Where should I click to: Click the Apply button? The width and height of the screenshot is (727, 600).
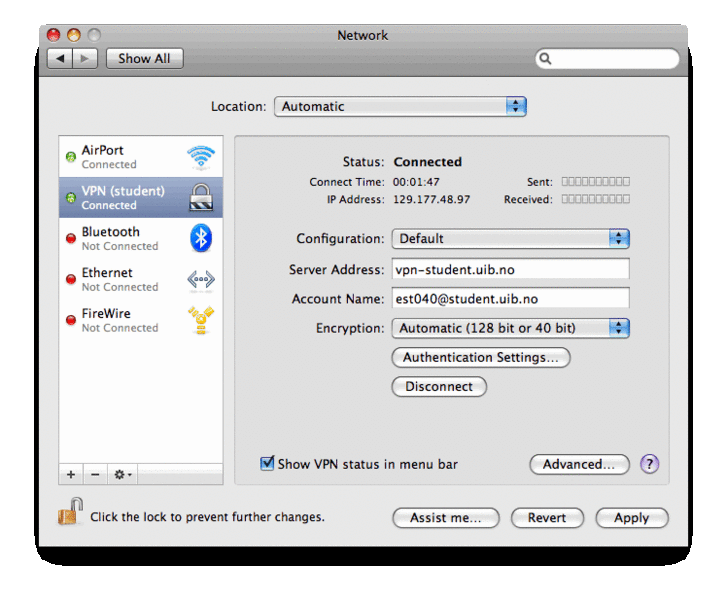tap(631, 517)
